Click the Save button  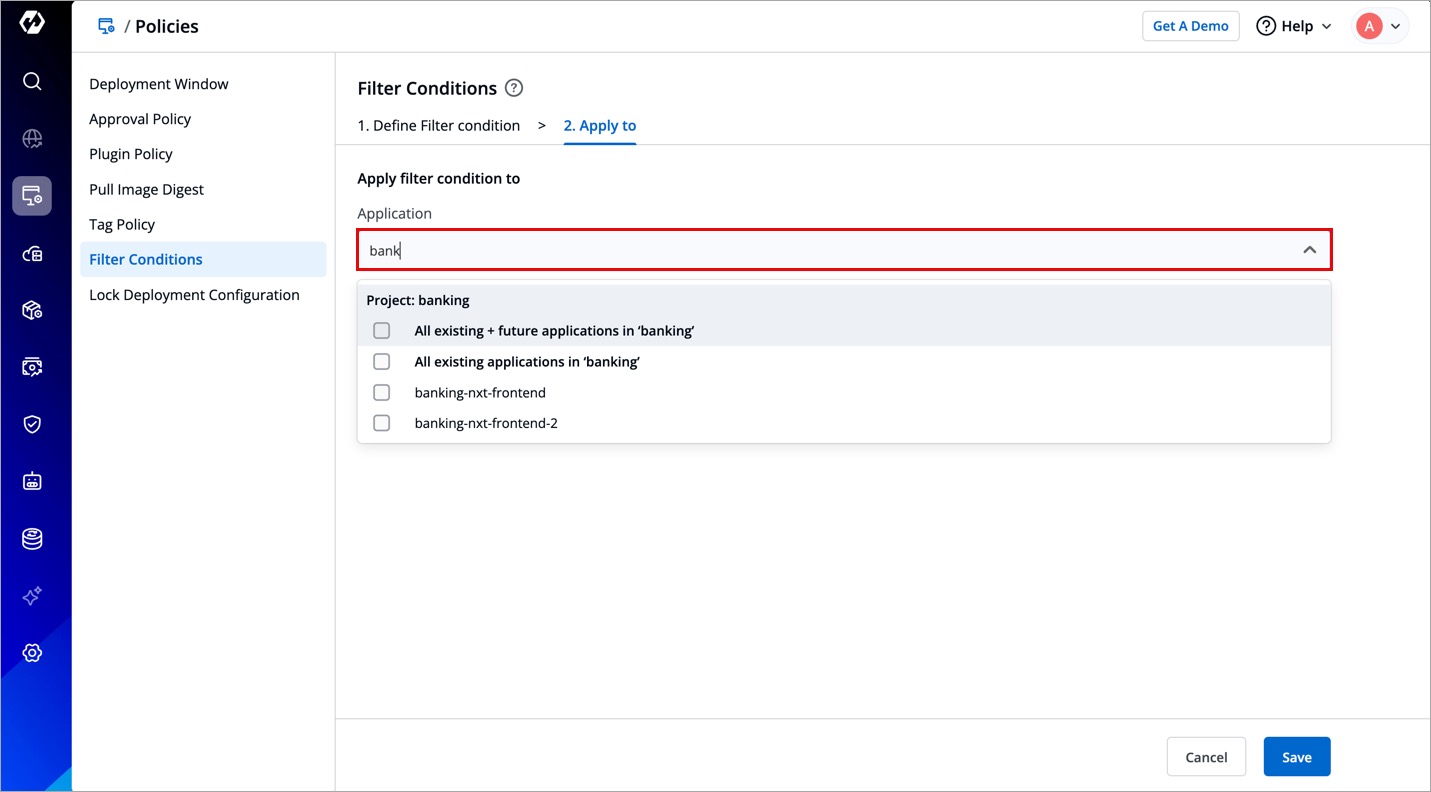[1296, 757]
